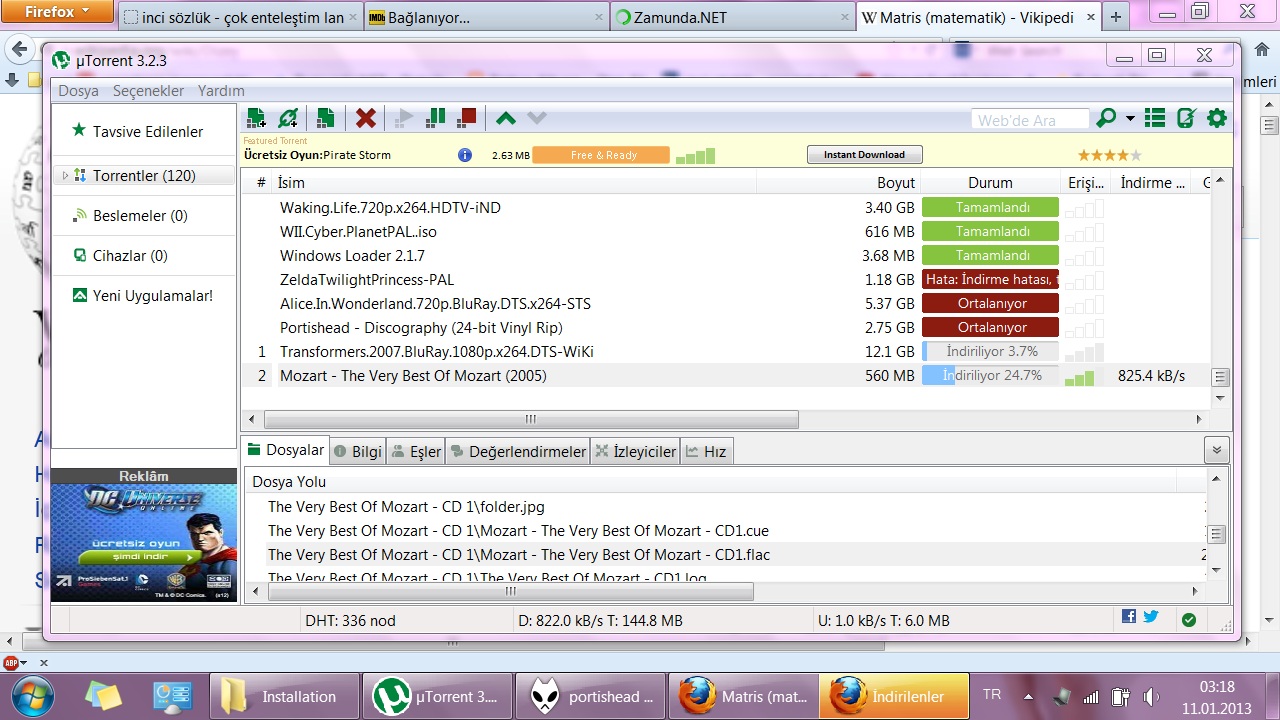Select Alice.In.Wonderland.720p.BluRay torrent row
The height and width of the screenshot is (720, 1280).
point(726,303)
